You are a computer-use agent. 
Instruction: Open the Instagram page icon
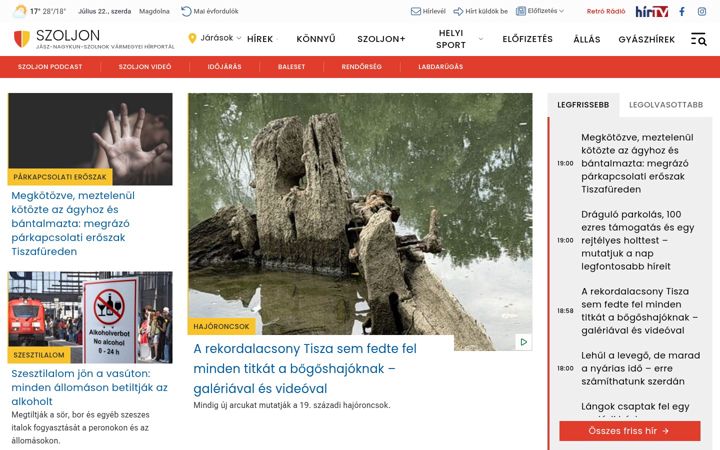(x=702, y=11)
